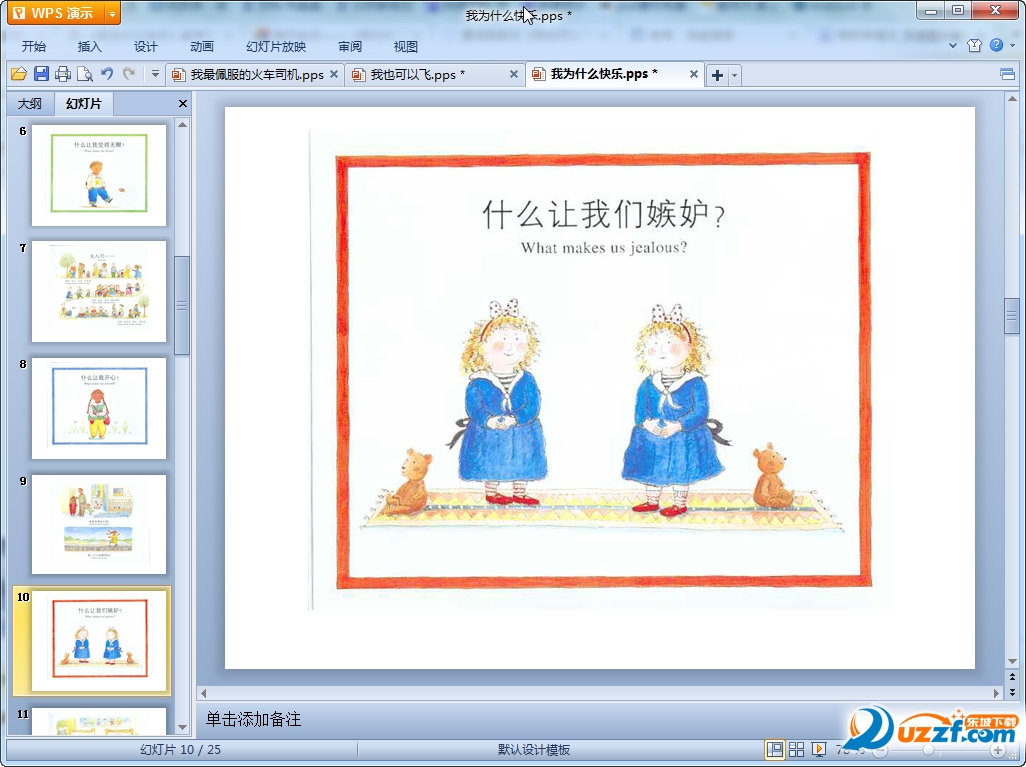Image resolution: width=1026 pixels, height=767 pixels.
Task: Click the skin (shirt) icon
Action: click(974, 46)
